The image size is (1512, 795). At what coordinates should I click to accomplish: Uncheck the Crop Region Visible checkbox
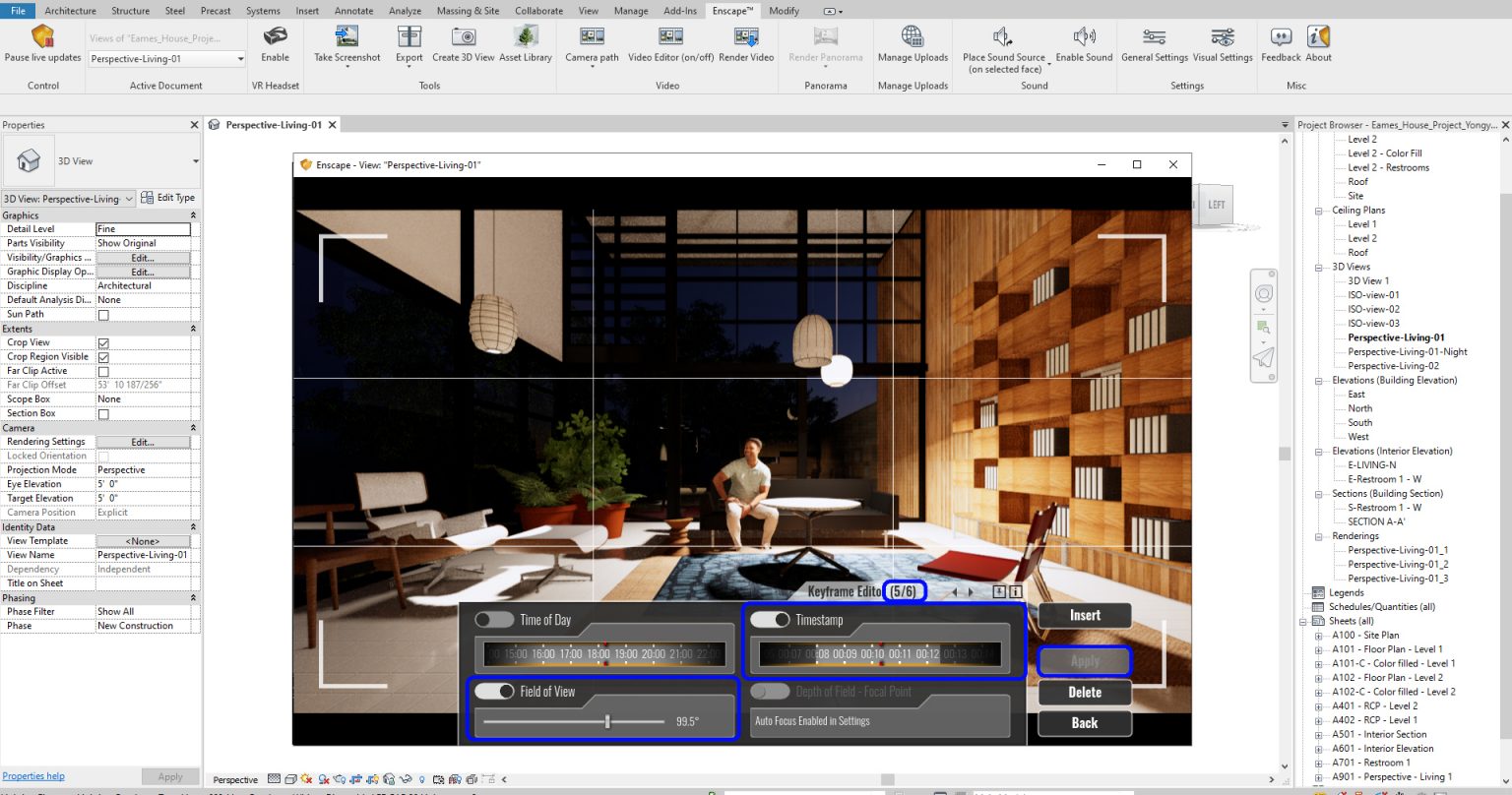(104, 356)
